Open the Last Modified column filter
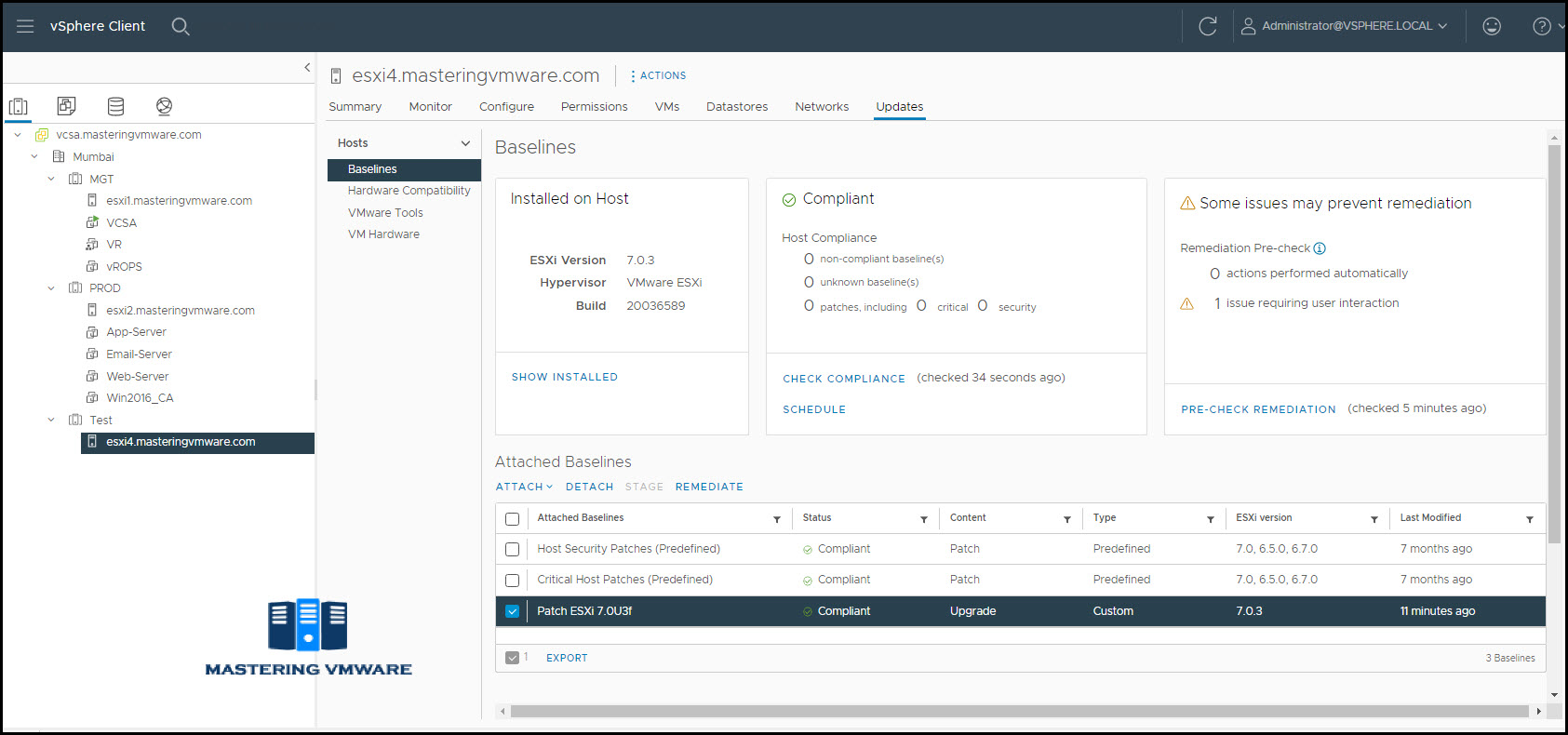Image resolution: width=1568 pixels, height=735 pixels. click(x=1530, y=519)
